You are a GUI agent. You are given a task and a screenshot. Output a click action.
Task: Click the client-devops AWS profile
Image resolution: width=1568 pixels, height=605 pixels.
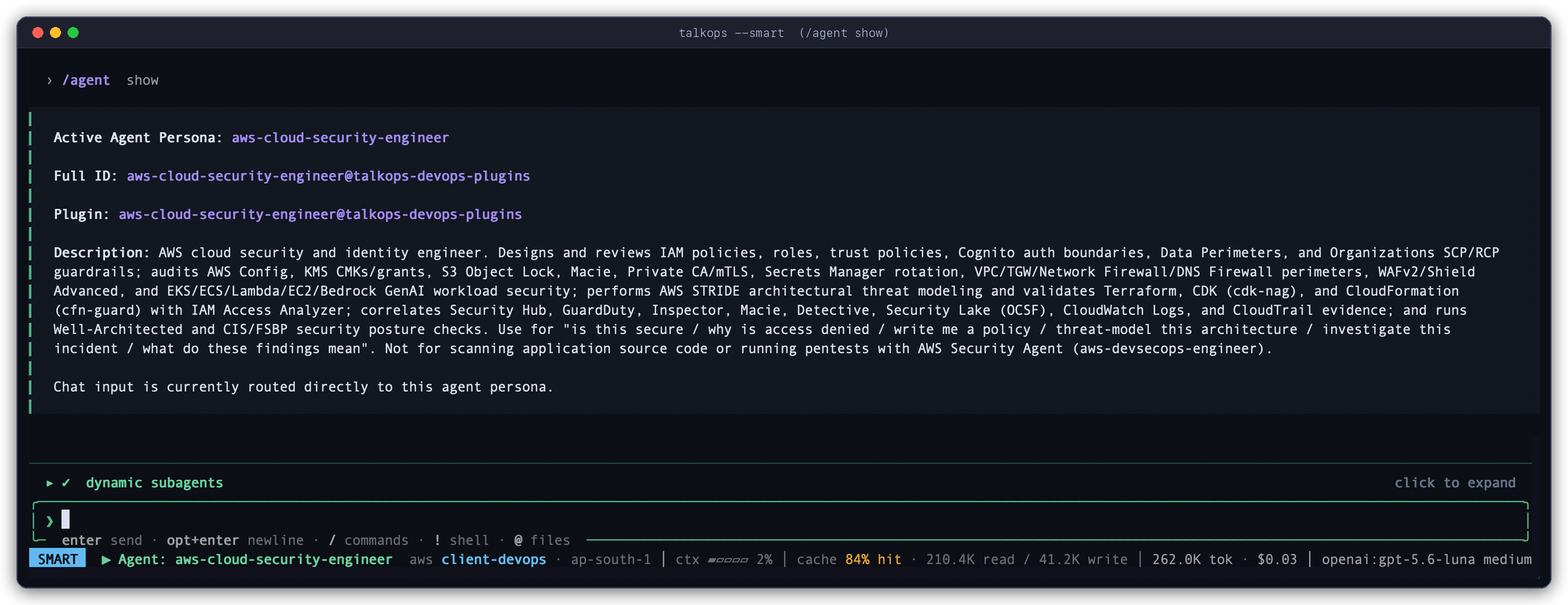tap(494, 559)
